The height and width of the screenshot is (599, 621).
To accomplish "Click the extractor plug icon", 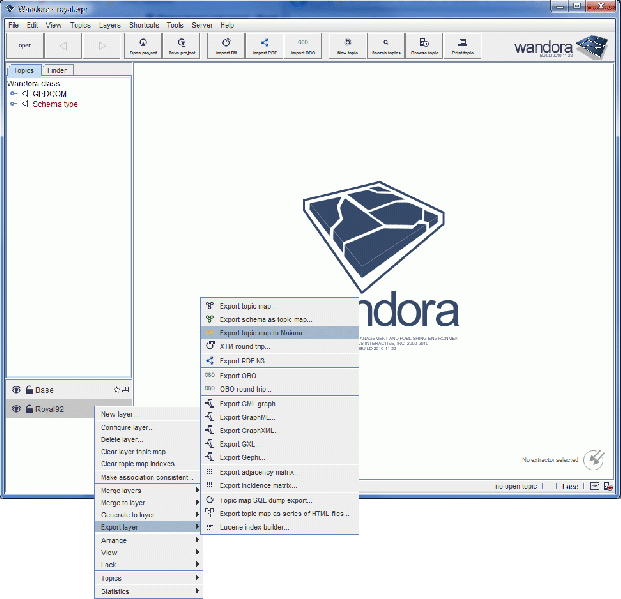I will point(594,458).
